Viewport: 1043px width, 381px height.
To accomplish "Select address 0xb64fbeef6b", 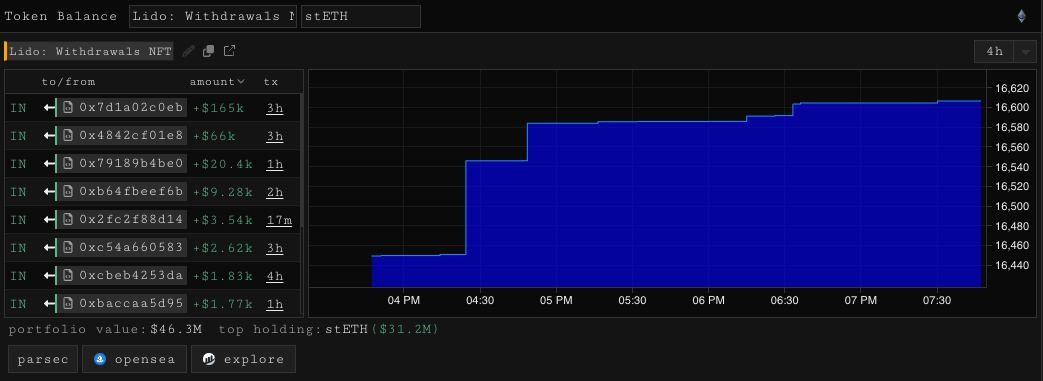I will (x=131, y=191).
